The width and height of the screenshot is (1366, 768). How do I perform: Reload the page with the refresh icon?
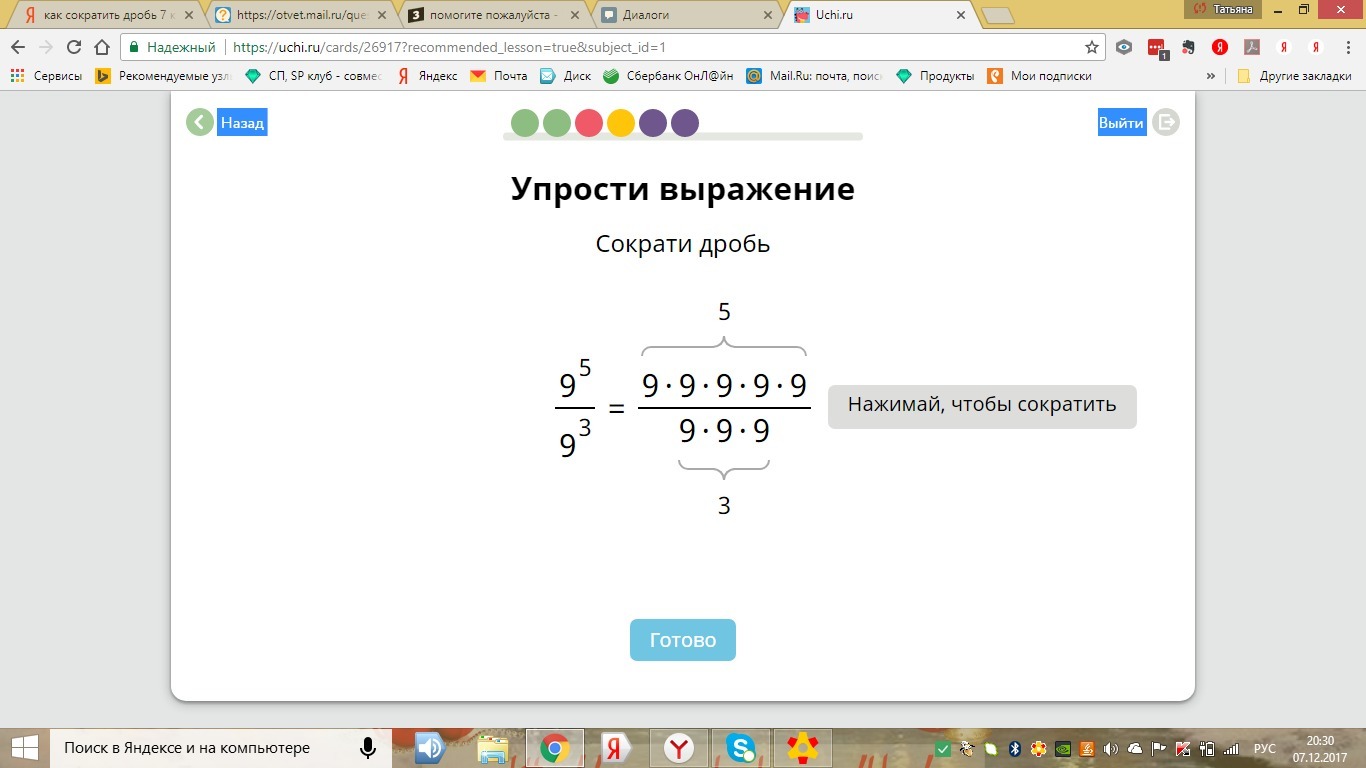(x=74, y=47)
